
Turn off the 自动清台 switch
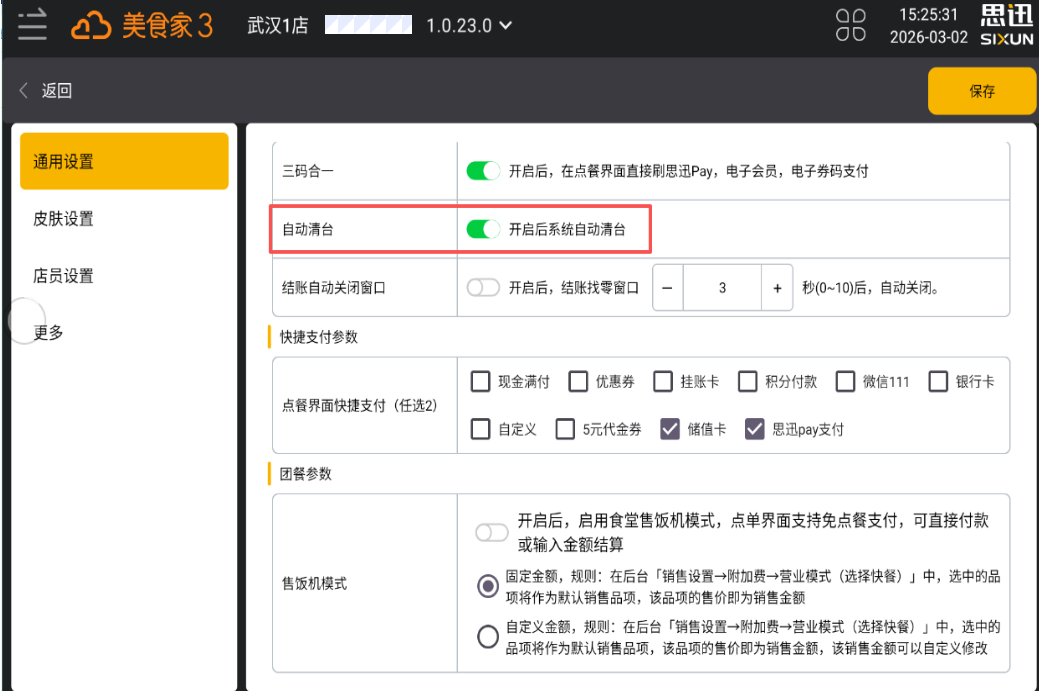click(x=483, y=229)
